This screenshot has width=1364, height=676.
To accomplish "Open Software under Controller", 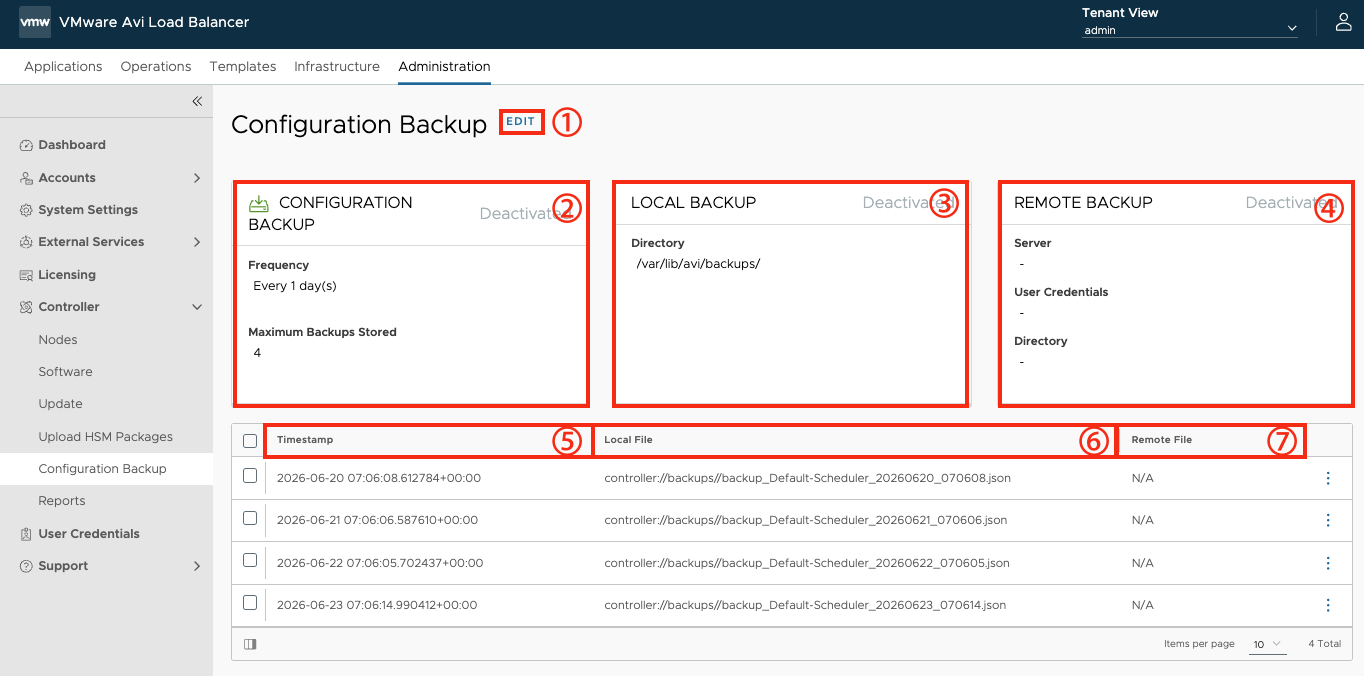I will 65,372.
